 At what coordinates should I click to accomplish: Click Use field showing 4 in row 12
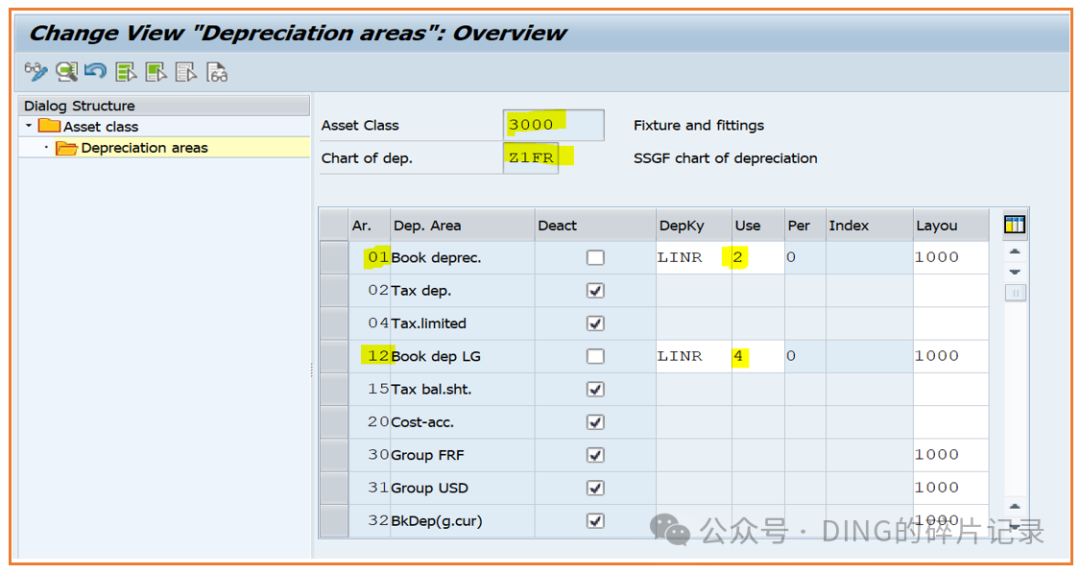click(758, 356)
